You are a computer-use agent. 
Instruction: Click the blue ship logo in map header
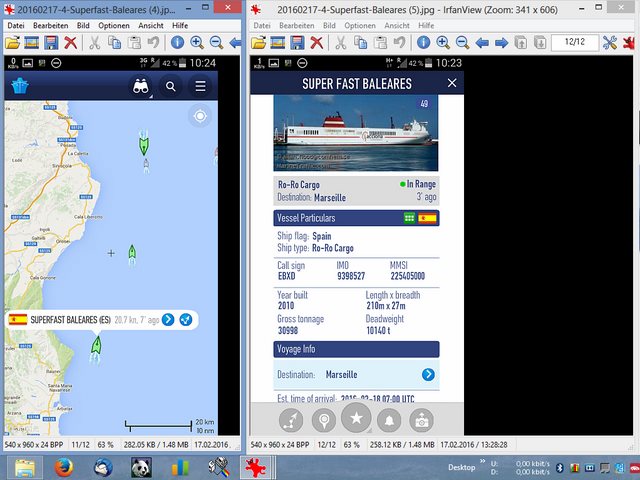(20, 86)
